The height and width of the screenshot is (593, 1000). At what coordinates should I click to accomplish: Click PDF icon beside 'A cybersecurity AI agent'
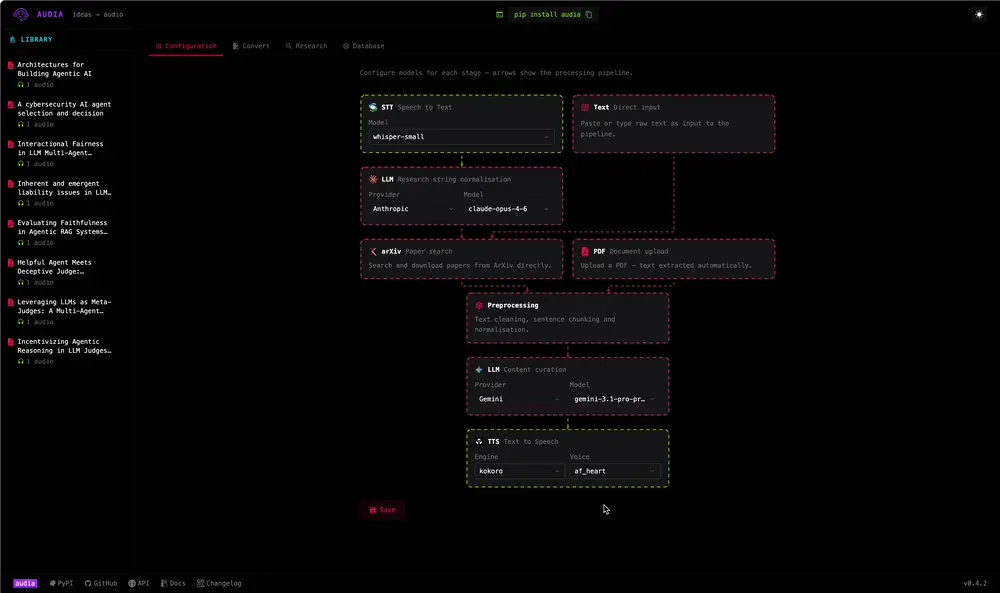tap(10, 105)
